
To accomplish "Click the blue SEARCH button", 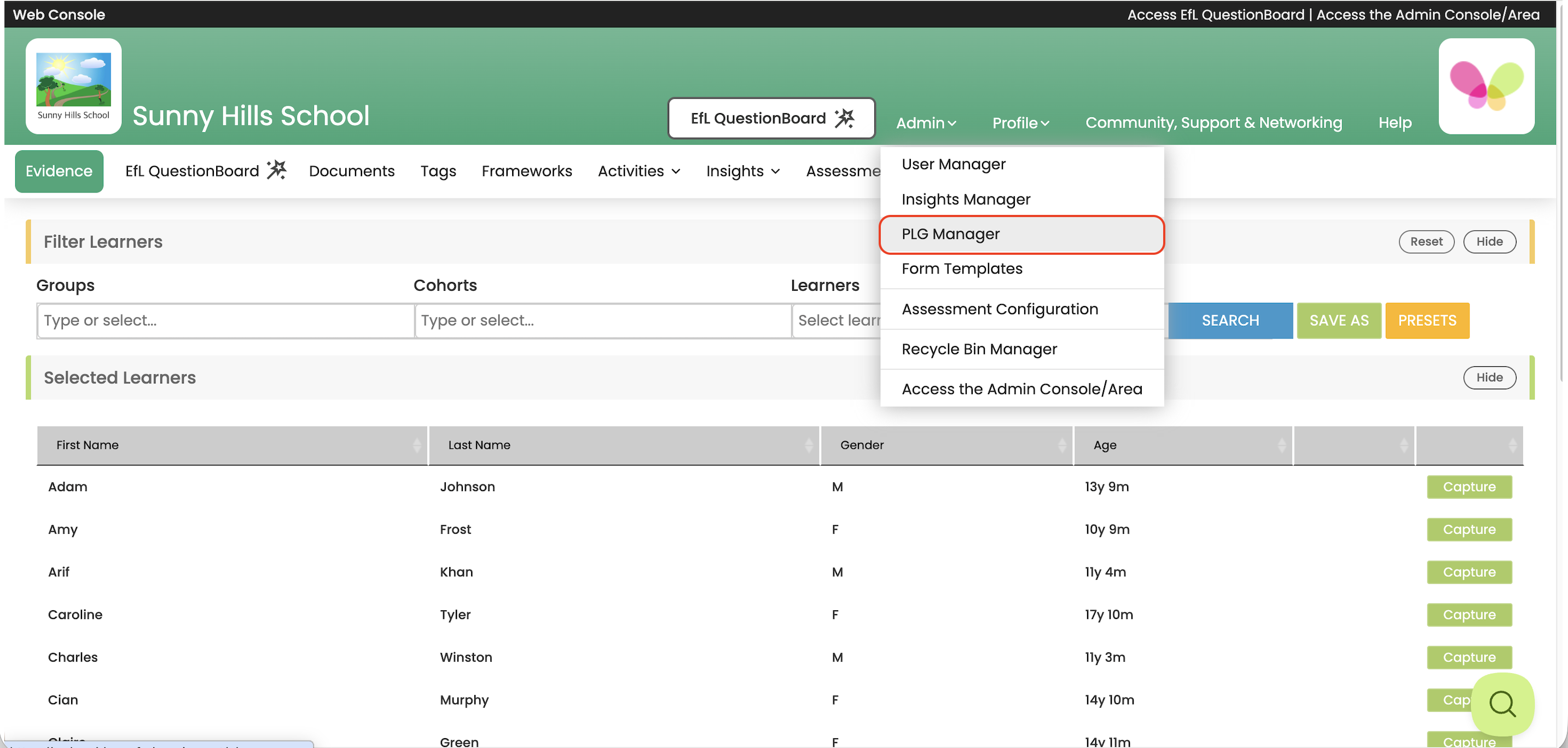I will [1229, 320].
